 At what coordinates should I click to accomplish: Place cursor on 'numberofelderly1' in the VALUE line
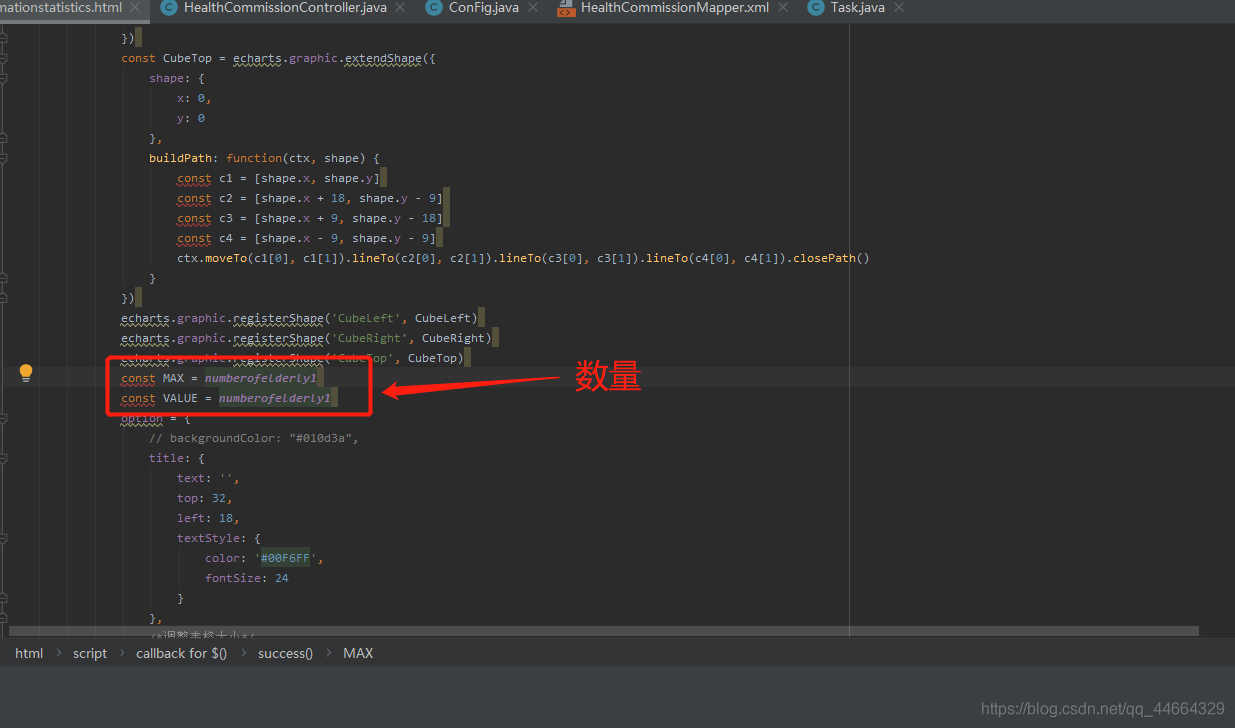274,398
